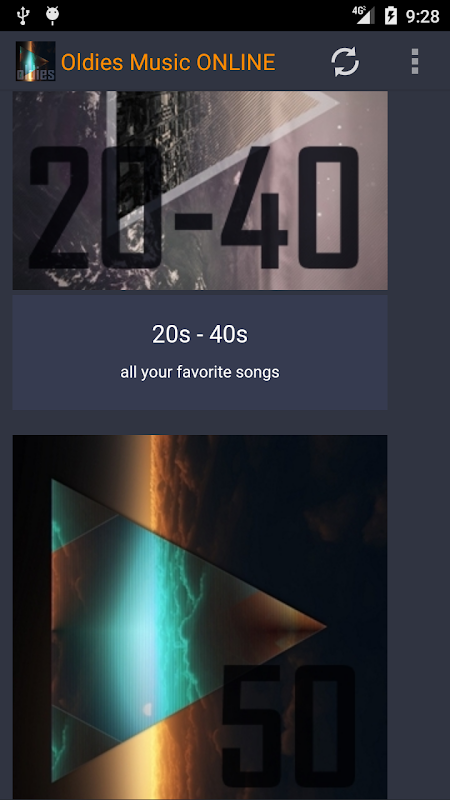450x800 pixels.
Task: Tap the '20s - 40s' station title
Action: pyautogui.click(x=200, y=335)
